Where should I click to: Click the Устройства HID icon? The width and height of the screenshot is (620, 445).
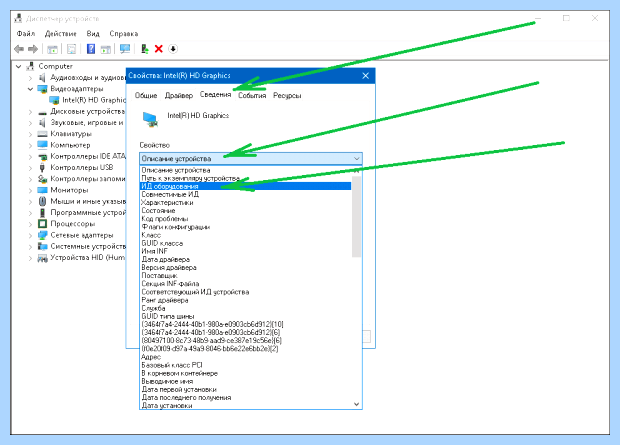click(42, 258)
